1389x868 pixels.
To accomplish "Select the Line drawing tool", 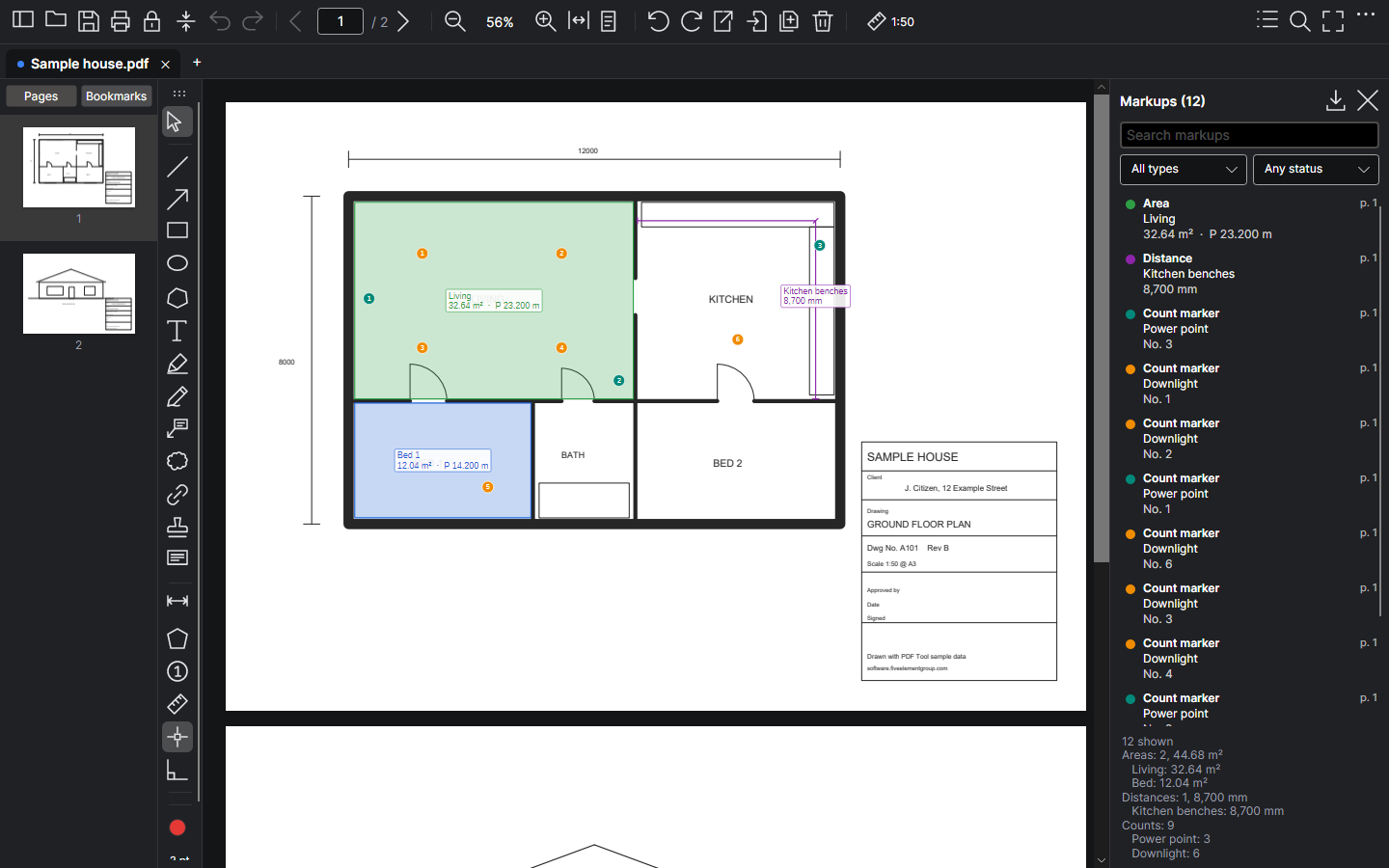I will coord(177,167).
